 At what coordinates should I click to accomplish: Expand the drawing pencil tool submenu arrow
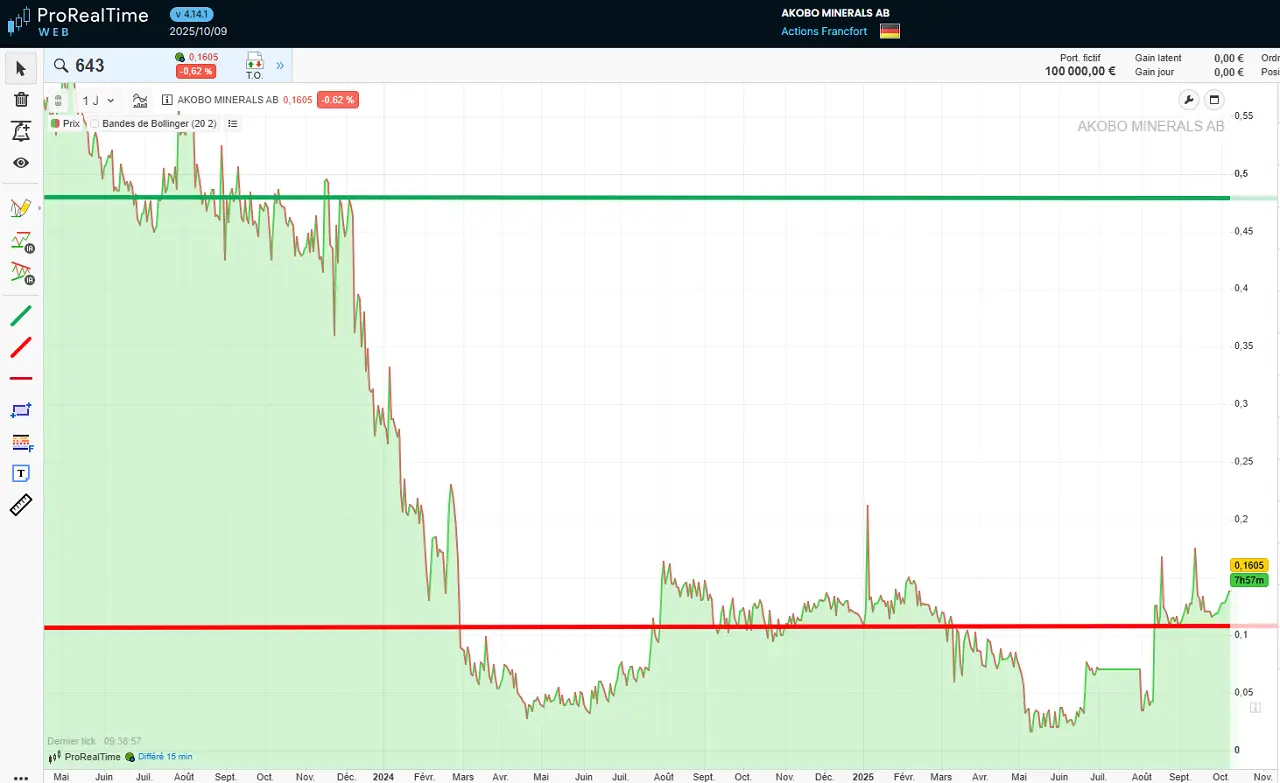pos(39,209)
